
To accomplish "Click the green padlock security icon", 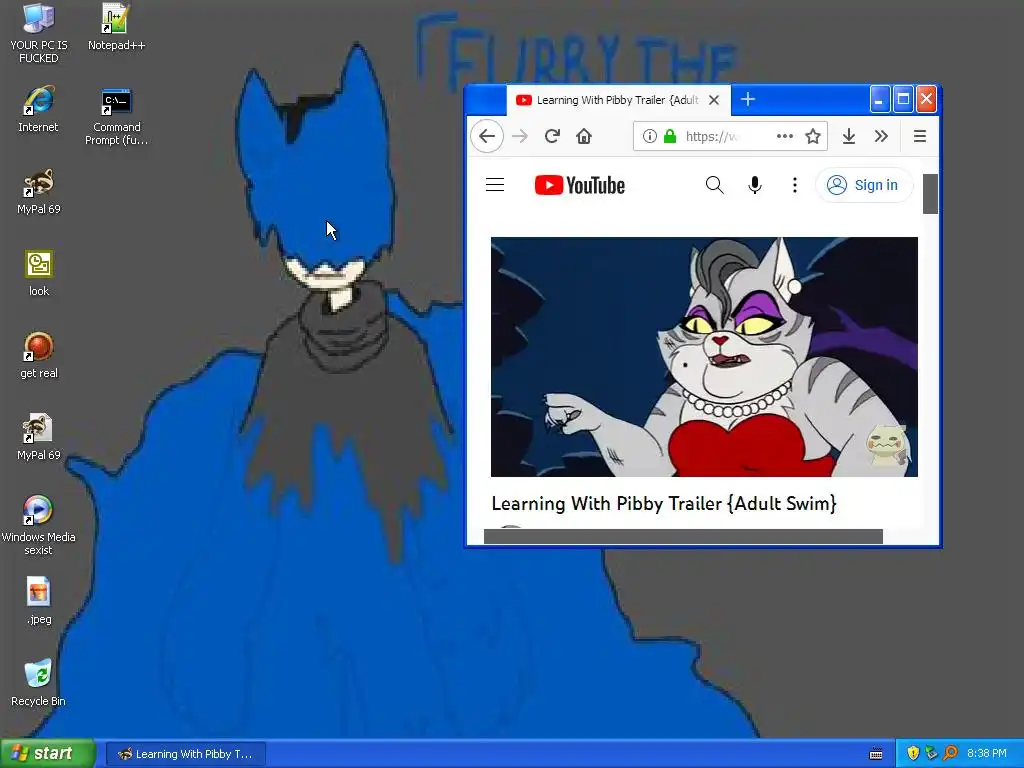I will coord(670,136).
